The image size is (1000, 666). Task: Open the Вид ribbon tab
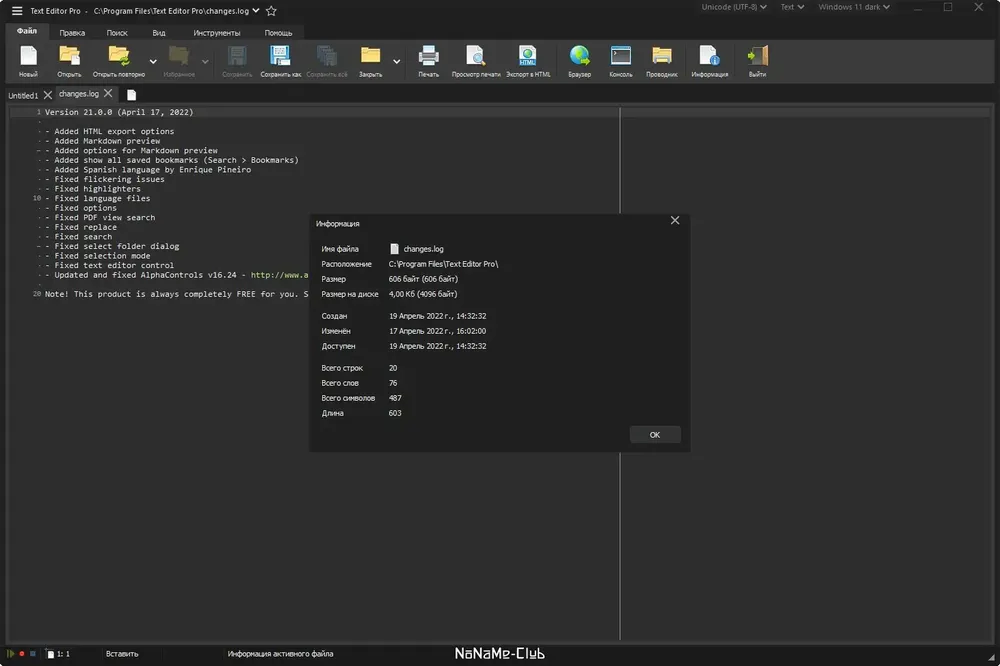click(x=159, y=33)
